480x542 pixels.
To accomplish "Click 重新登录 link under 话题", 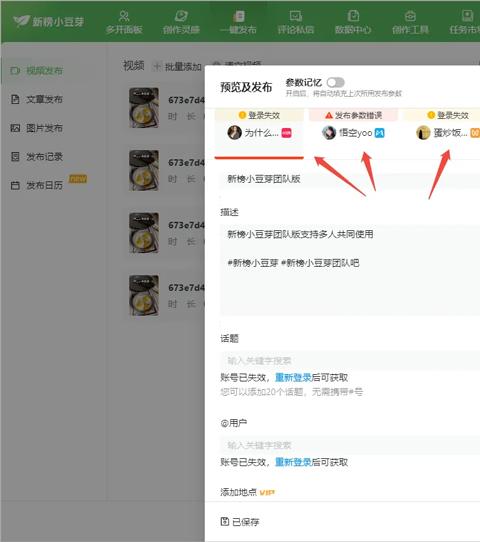I will click(x=293, y=377).
